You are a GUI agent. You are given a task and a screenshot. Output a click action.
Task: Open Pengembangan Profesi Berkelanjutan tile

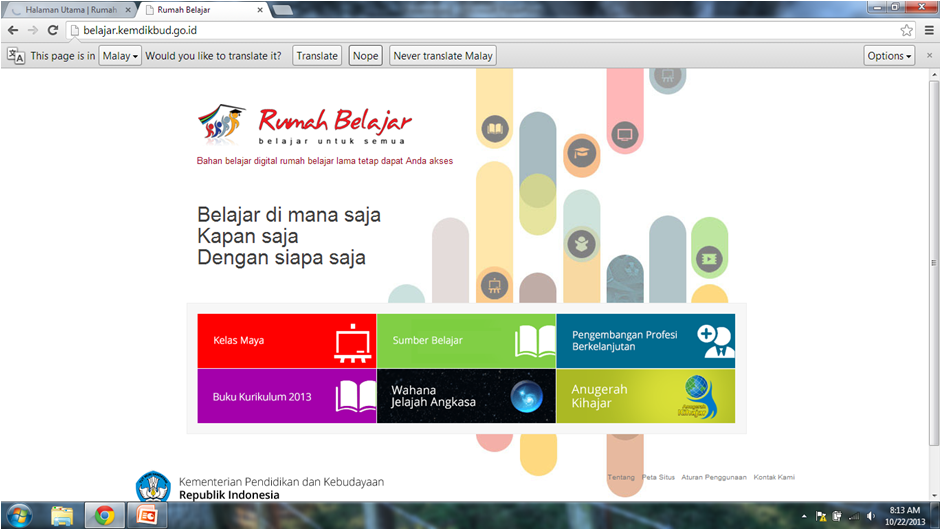646,341
